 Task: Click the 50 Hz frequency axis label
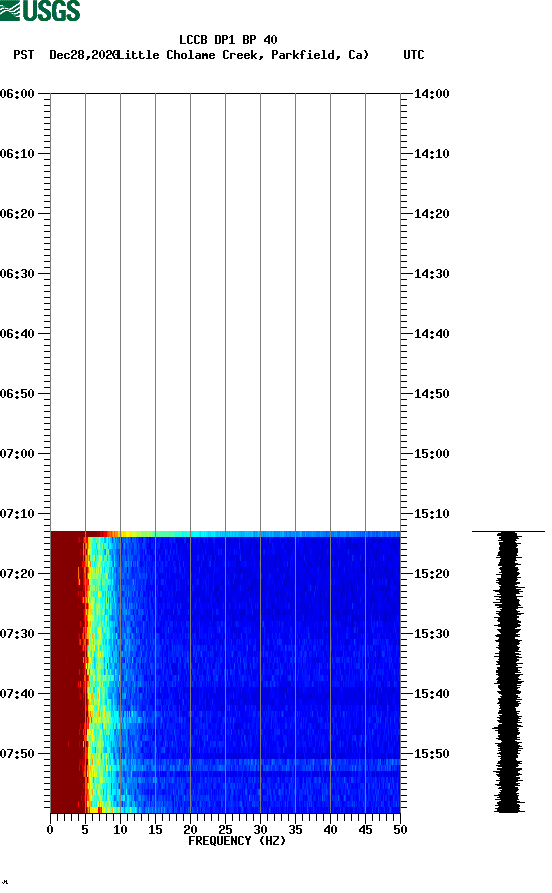click(400, 830)
